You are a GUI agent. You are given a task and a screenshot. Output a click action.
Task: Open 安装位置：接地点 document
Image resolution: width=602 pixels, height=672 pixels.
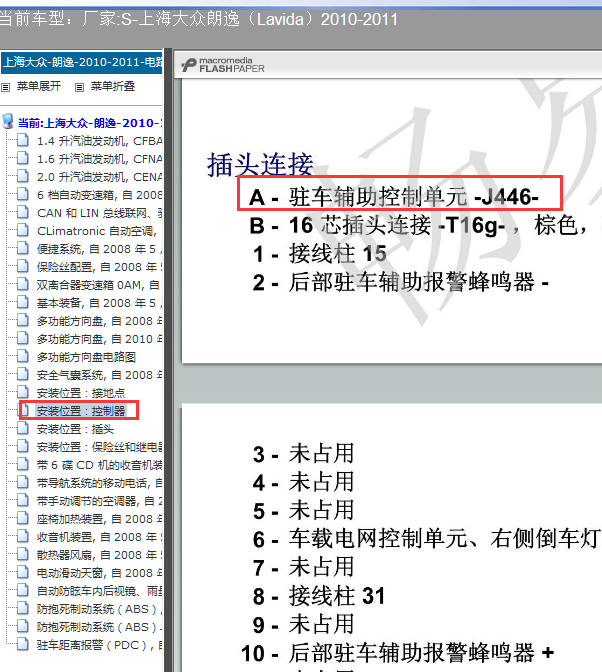81,393
